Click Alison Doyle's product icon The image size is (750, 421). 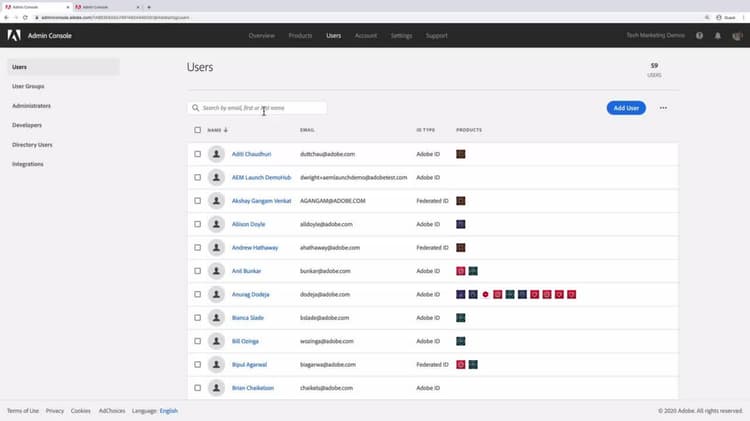(x=461, y=224)
